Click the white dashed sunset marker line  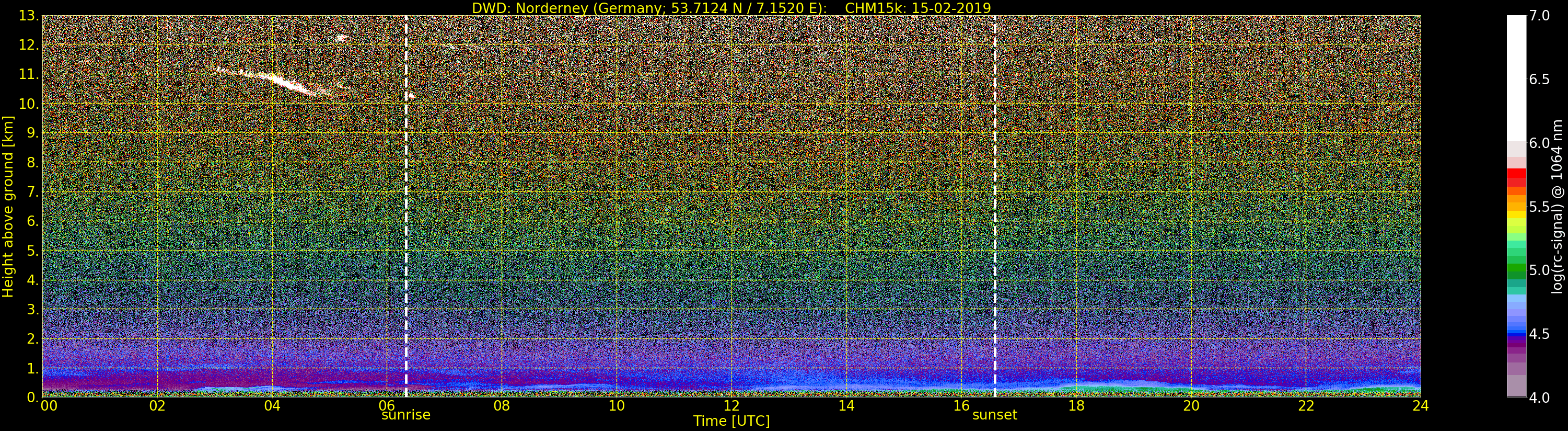tap(995, 206)
